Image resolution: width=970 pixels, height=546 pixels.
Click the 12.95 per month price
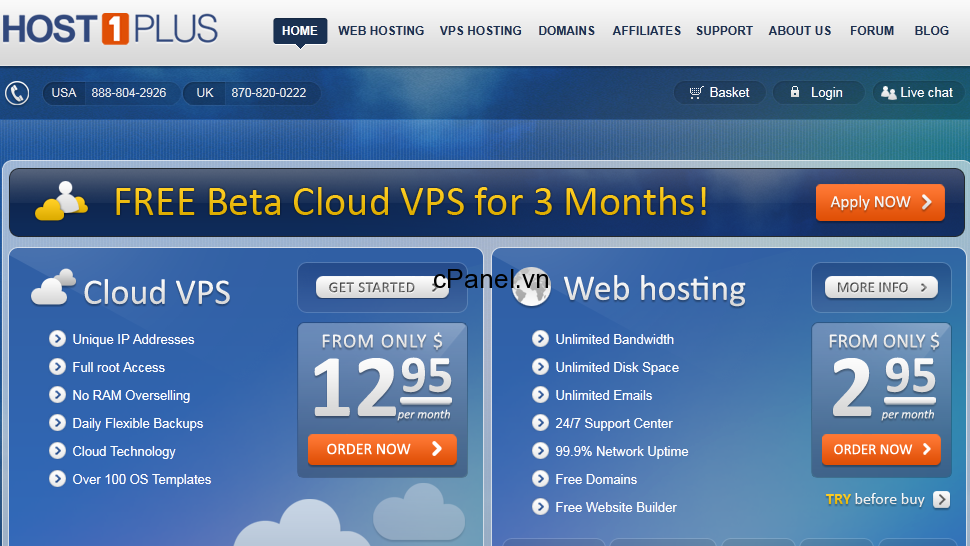[382, 388]
